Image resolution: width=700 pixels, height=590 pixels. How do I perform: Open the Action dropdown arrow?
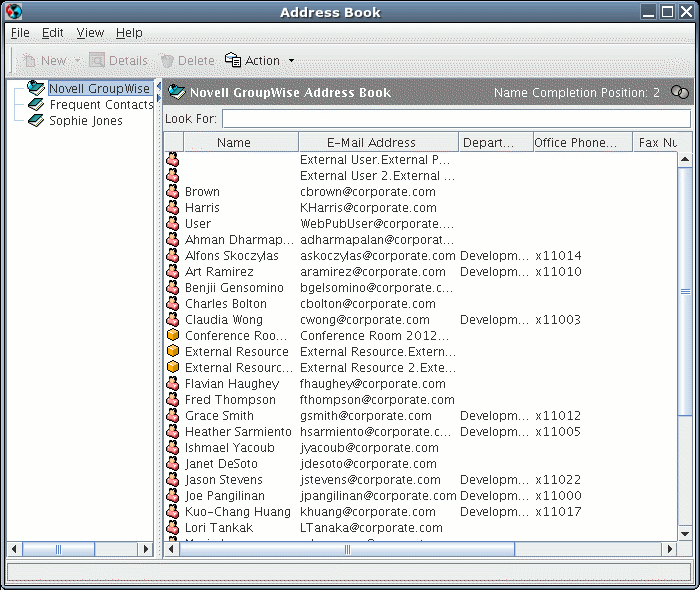coord(292,60)
